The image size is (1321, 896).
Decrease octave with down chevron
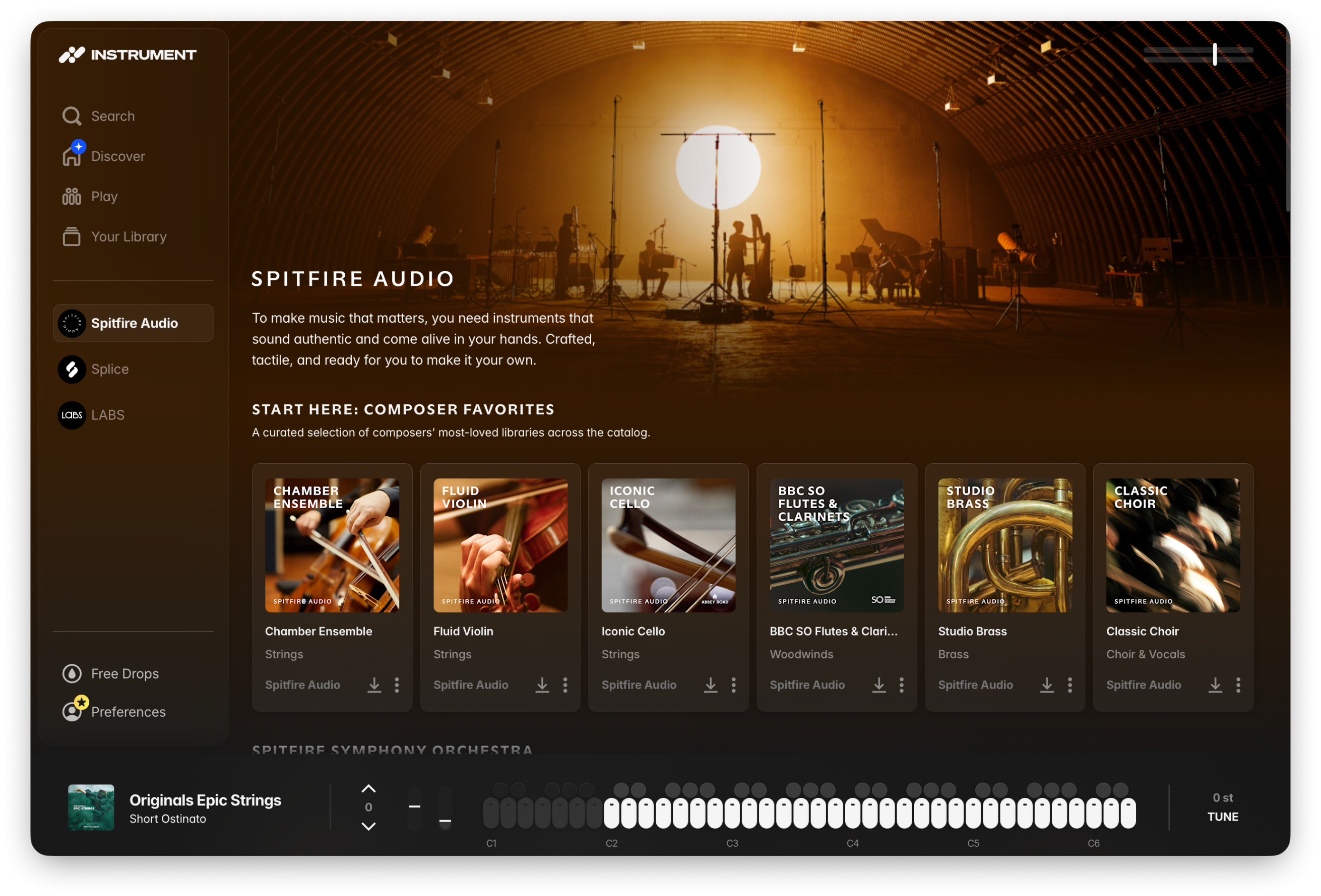pos(368,826)
